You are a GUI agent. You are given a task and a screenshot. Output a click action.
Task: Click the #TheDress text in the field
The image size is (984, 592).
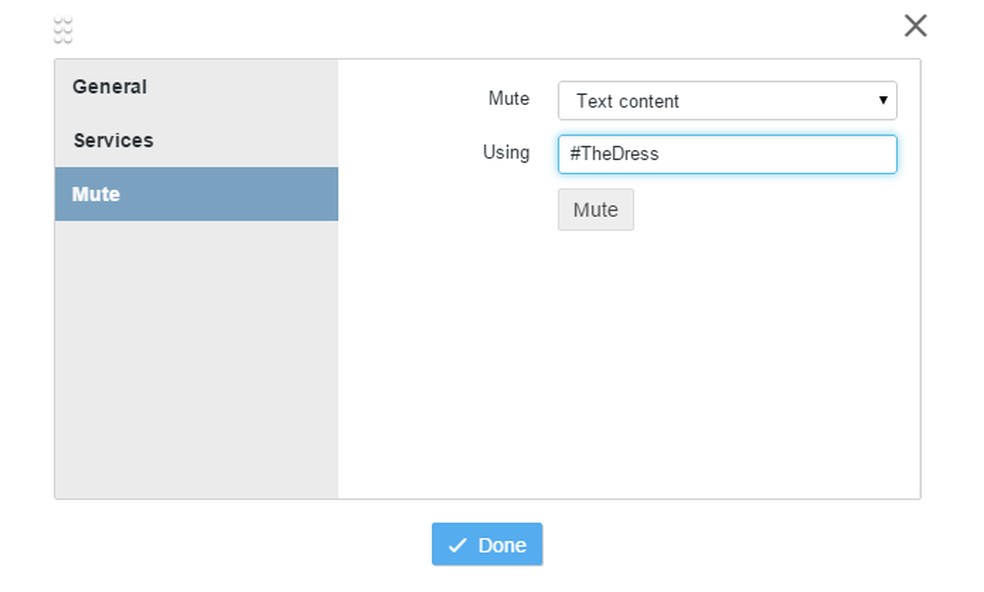(614, 154)
